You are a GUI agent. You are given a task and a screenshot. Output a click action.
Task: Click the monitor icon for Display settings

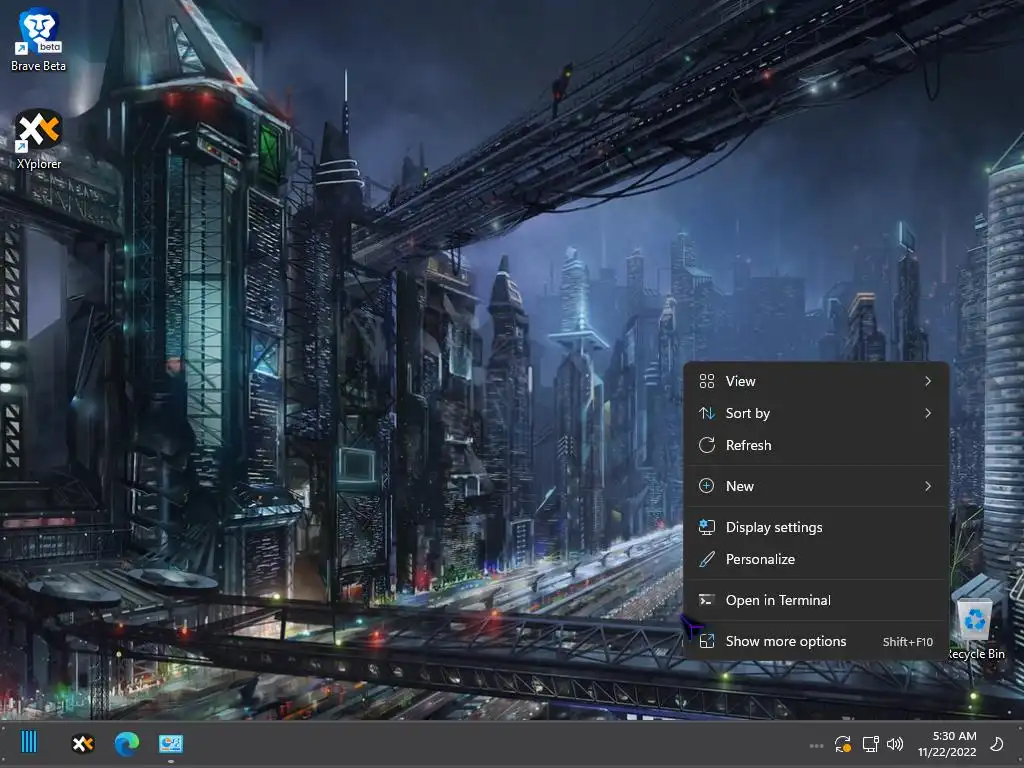pos(707,527)
